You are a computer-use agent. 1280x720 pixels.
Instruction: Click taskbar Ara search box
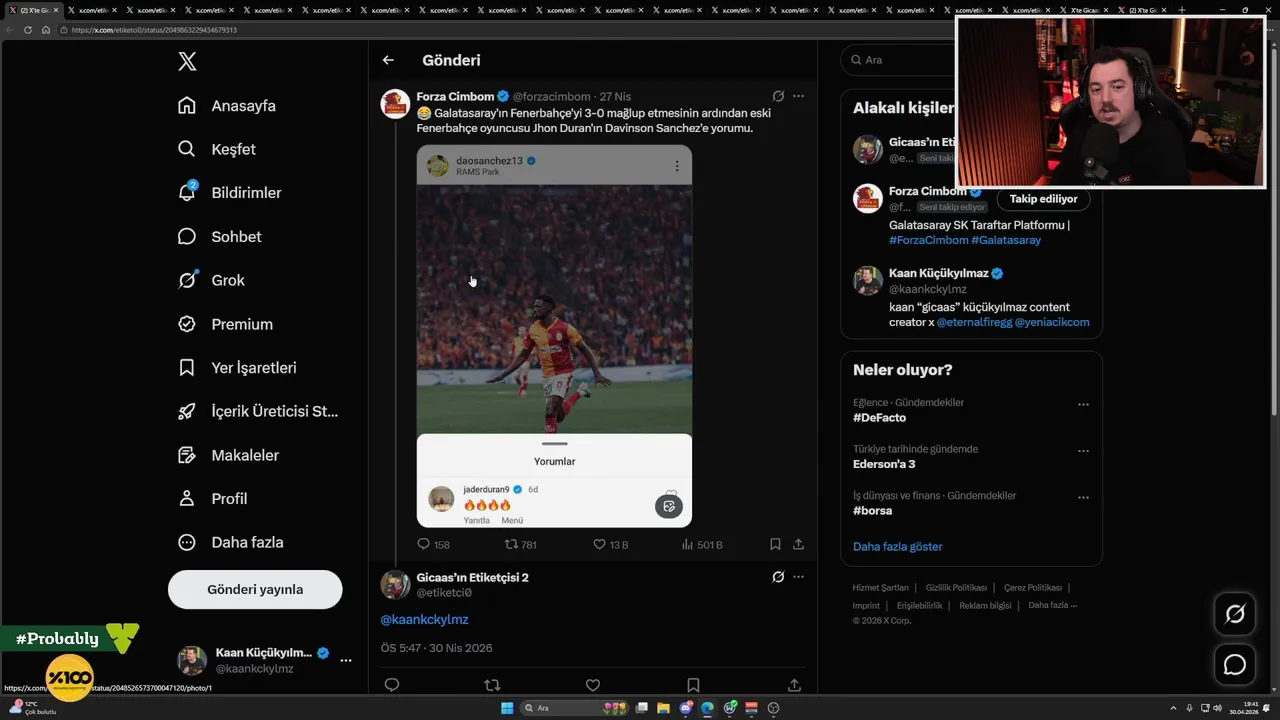point(575,708)
